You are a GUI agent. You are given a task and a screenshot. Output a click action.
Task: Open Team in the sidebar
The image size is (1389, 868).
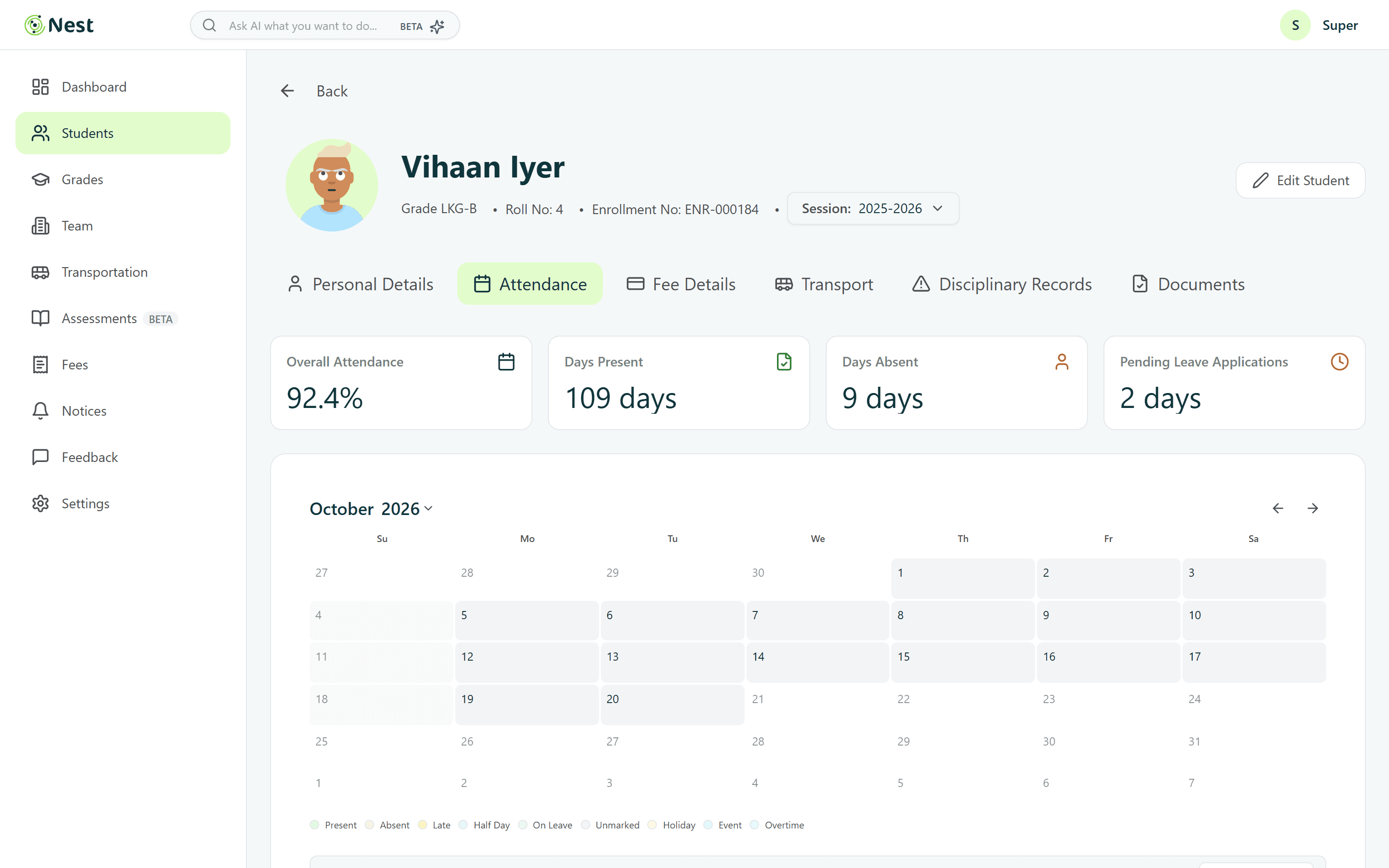click(x=123, y=226)
